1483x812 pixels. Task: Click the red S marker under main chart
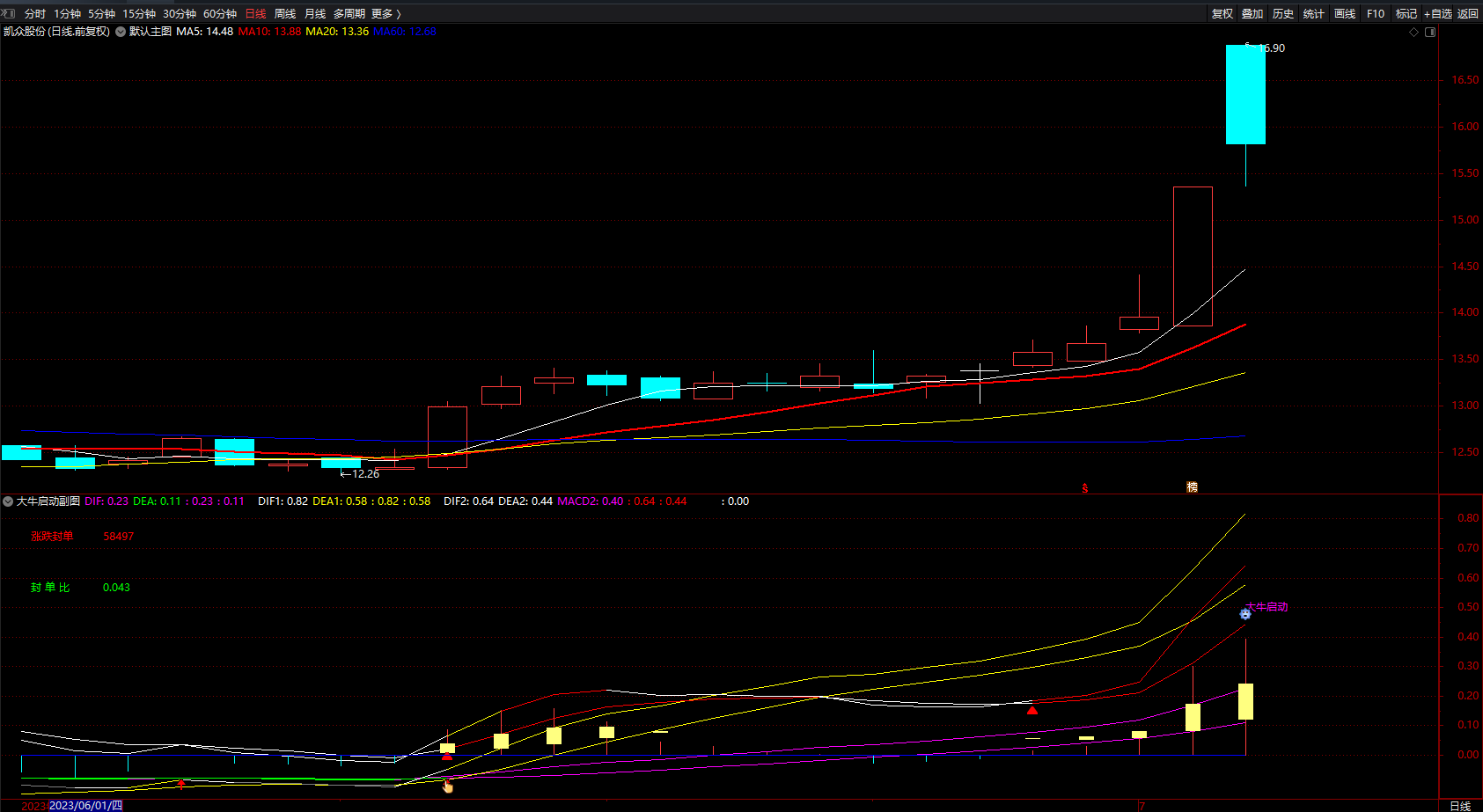[1085, 488]
